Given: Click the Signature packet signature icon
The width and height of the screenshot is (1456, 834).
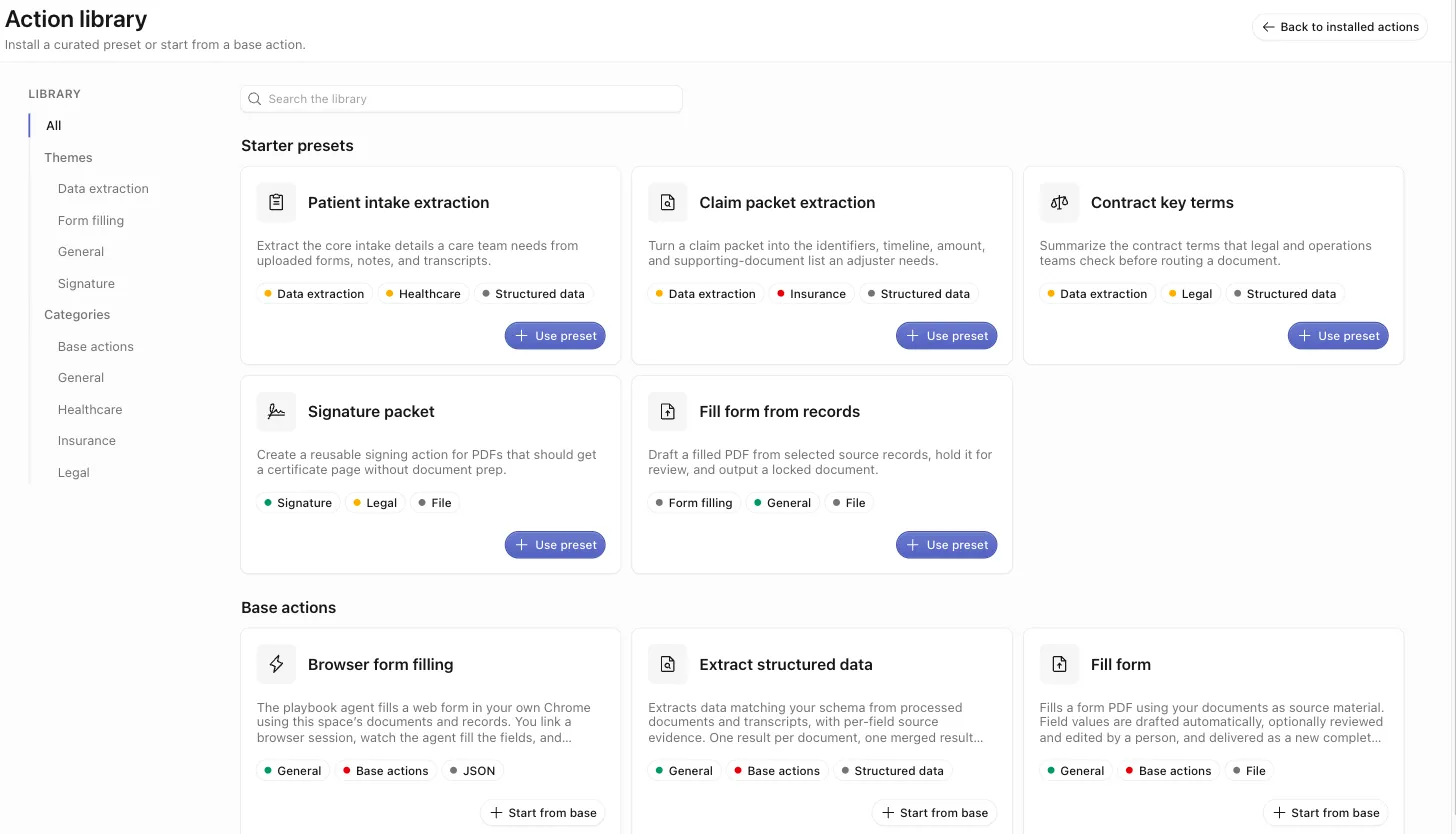Looking at the screenshot, I should [277, 411].
